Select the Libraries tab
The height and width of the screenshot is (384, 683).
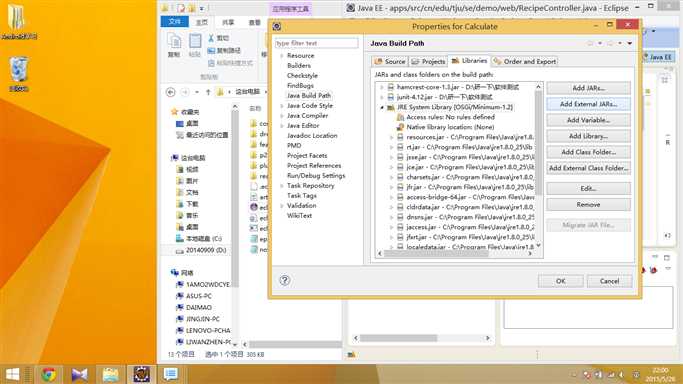point(469,61)
